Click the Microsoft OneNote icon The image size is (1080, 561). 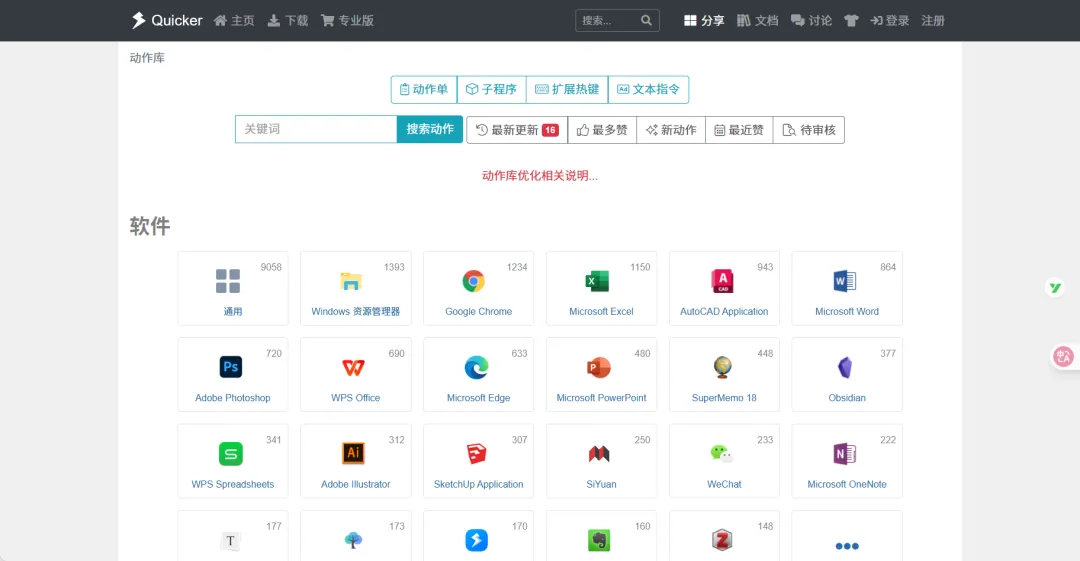tap(845, 453)
